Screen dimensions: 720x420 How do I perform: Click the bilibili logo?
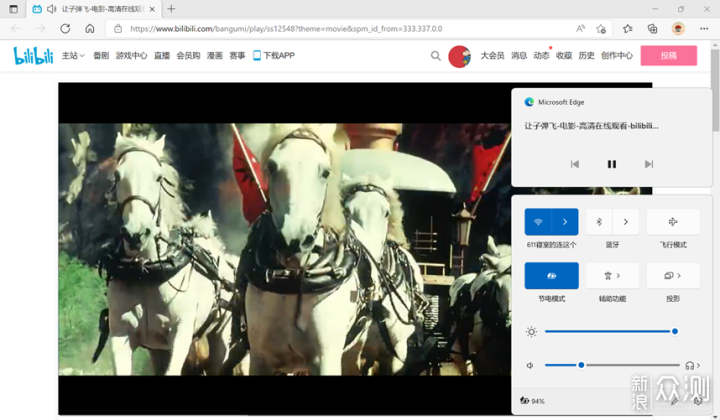[x=34, y=56]
